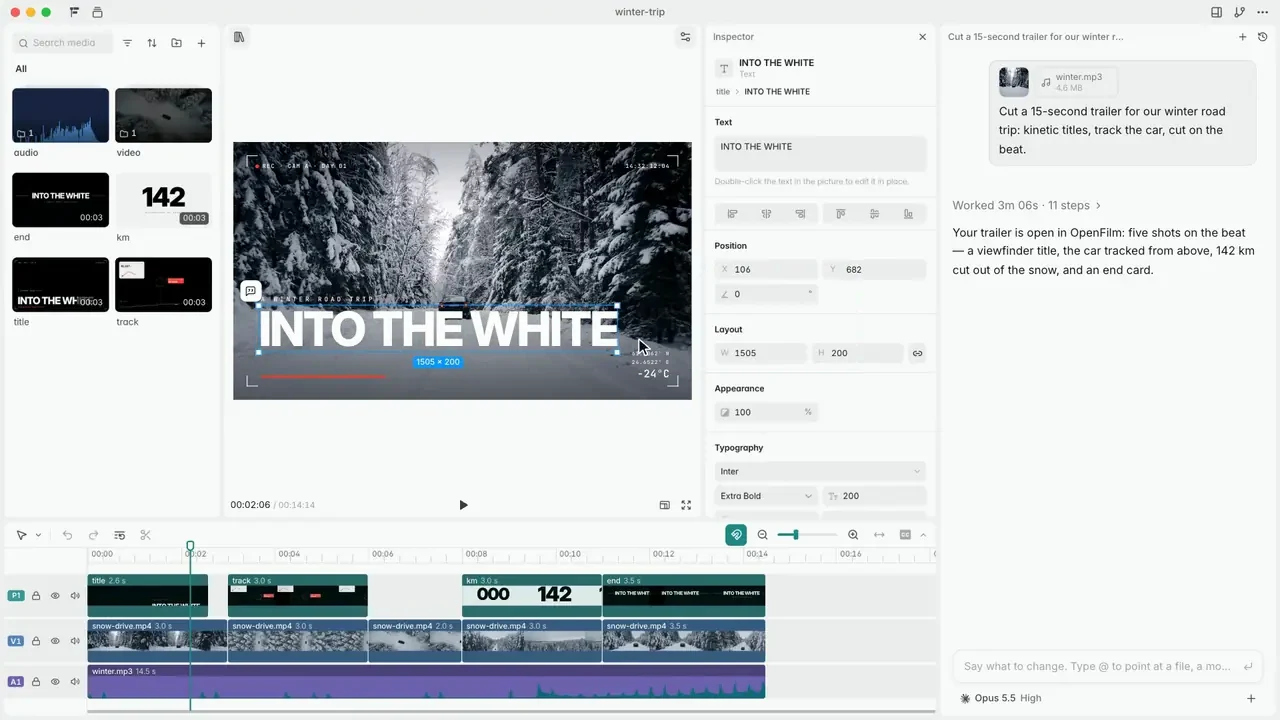Play the preview
This screenshot has height=720, width=1280.
point(463,505)
